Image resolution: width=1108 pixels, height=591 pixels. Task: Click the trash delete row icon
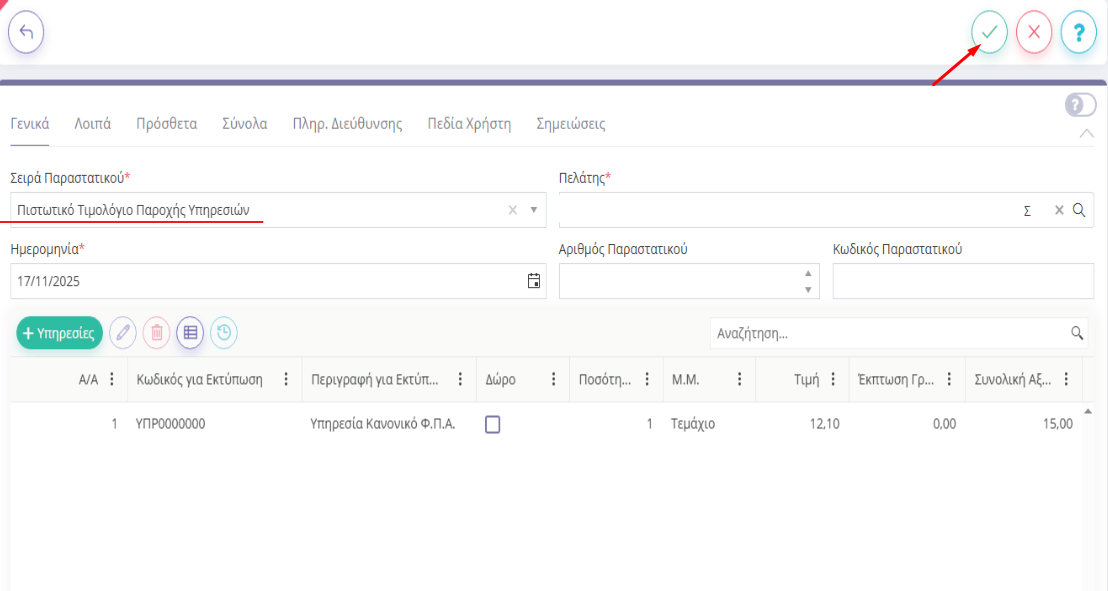click(157, 333)
